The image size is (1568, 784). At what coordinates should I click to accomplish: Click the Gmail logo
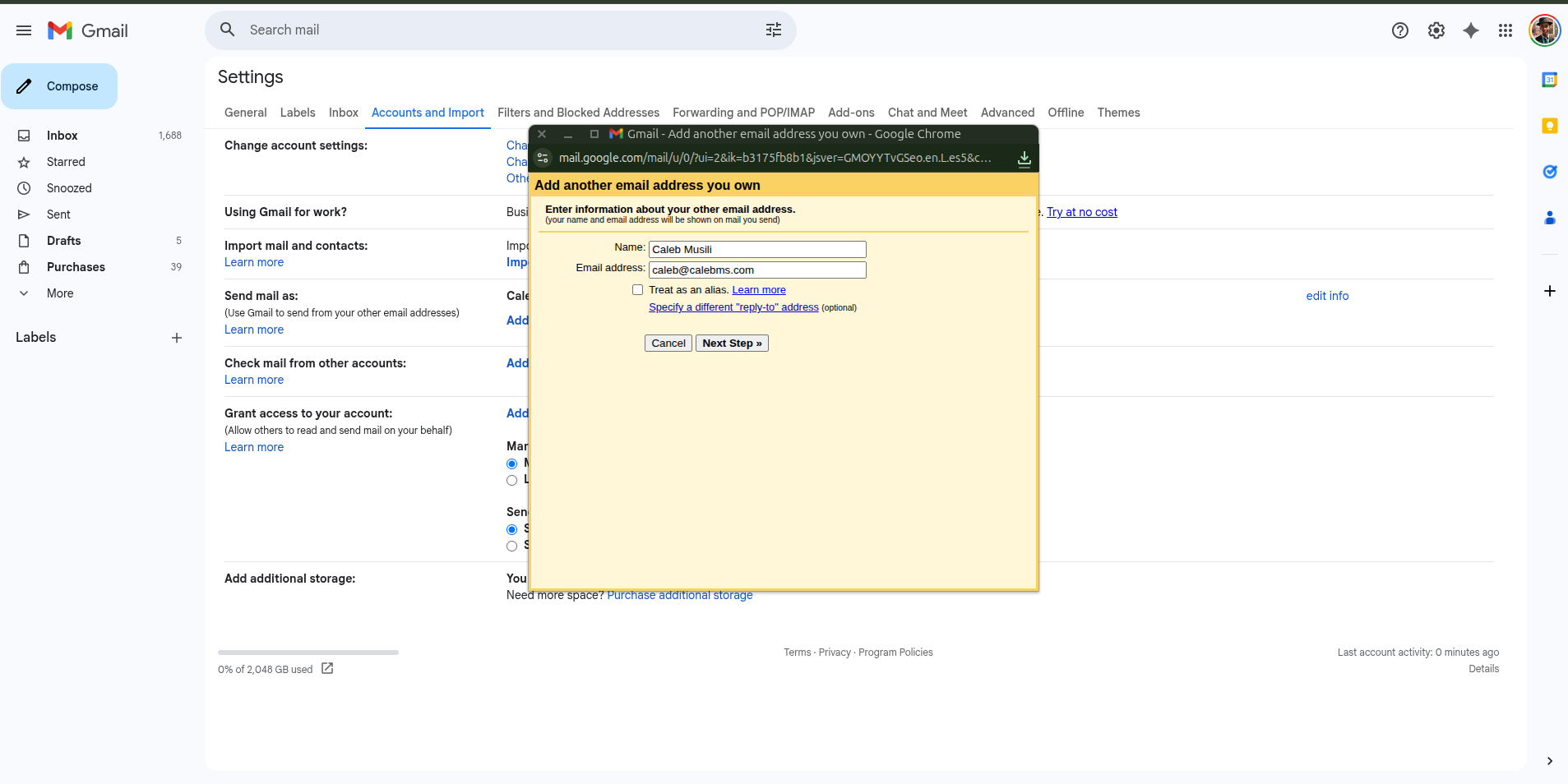click(88, 30)
